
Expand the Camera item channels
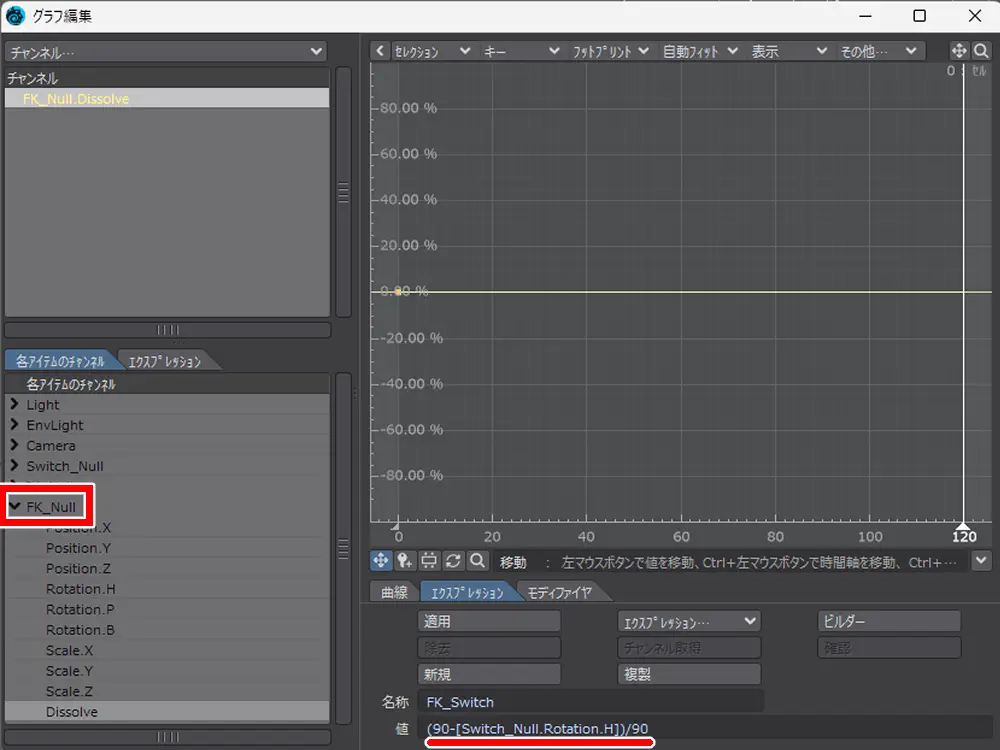click(15, 446)
